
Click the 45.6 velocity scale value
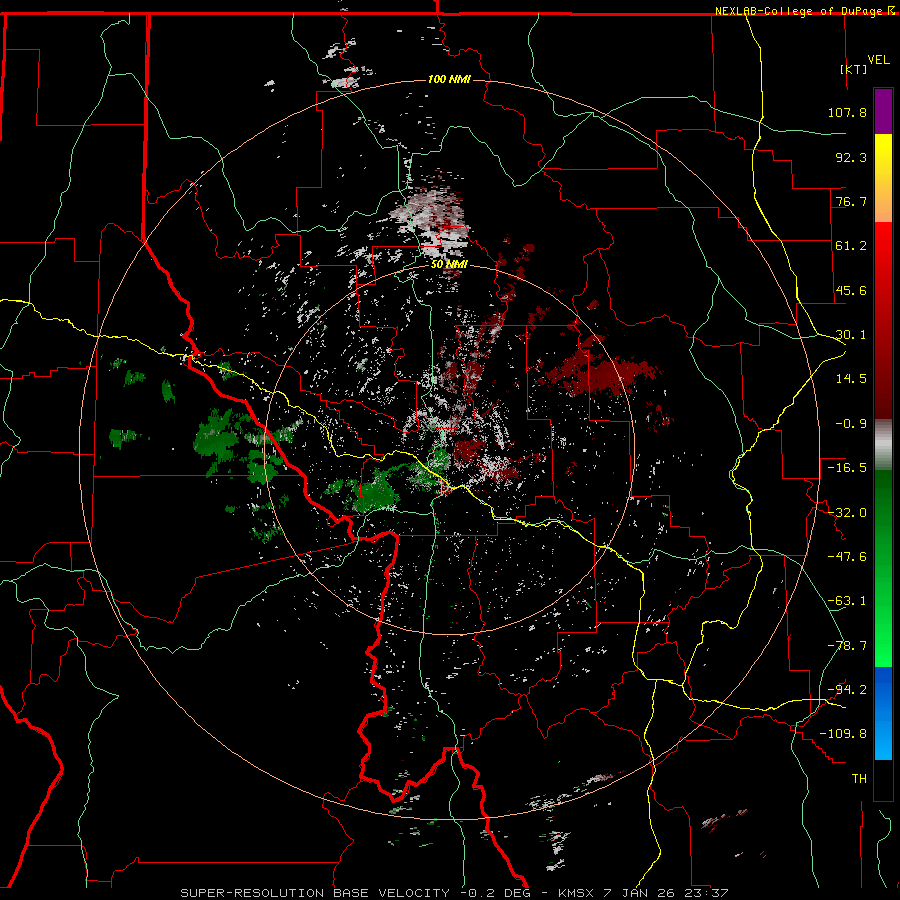851,290
